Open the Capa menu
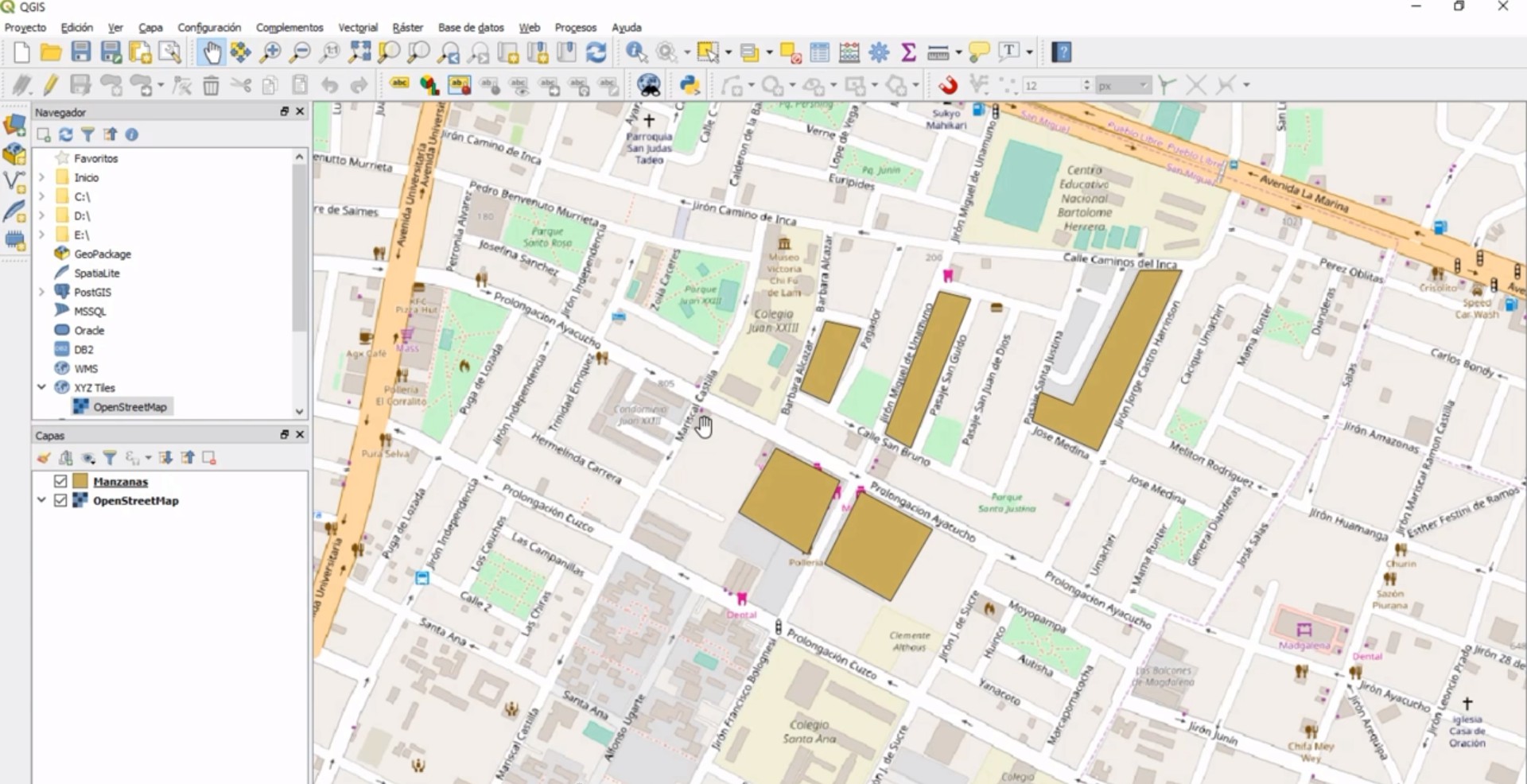 point(150,27)
